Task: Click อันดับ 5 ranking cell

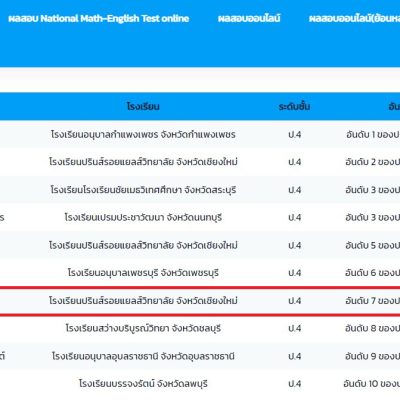Action: coord(373,245)
